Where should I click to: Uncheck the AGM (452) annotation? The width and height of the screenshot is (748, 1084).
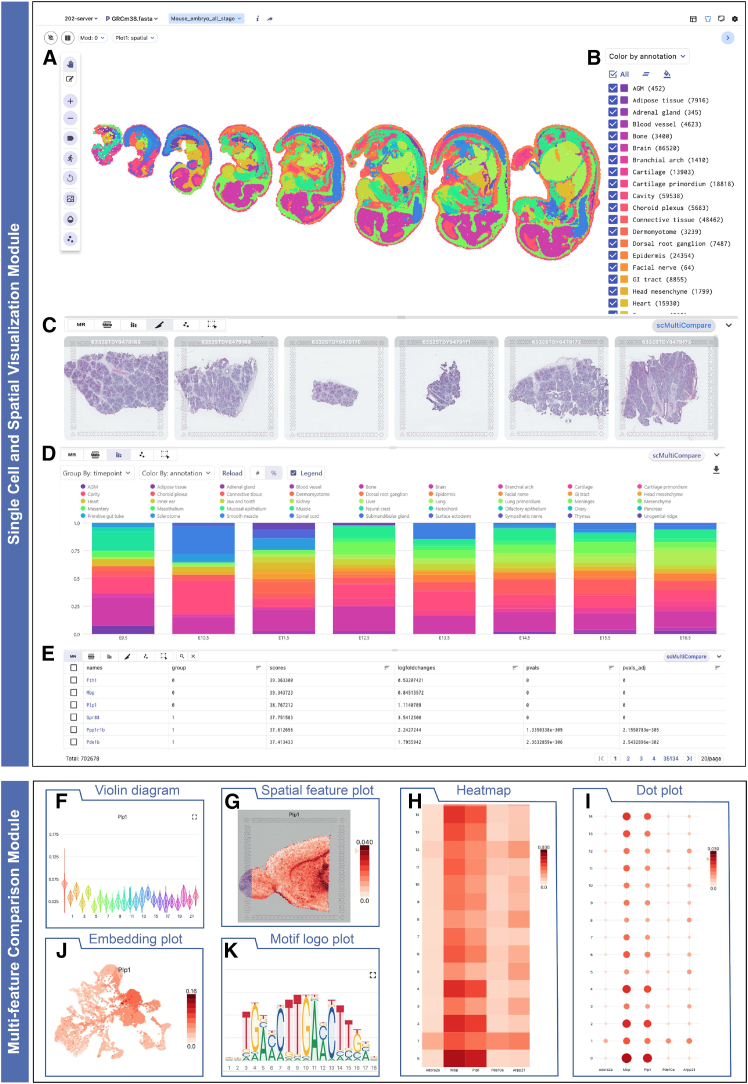click(613, 88)
